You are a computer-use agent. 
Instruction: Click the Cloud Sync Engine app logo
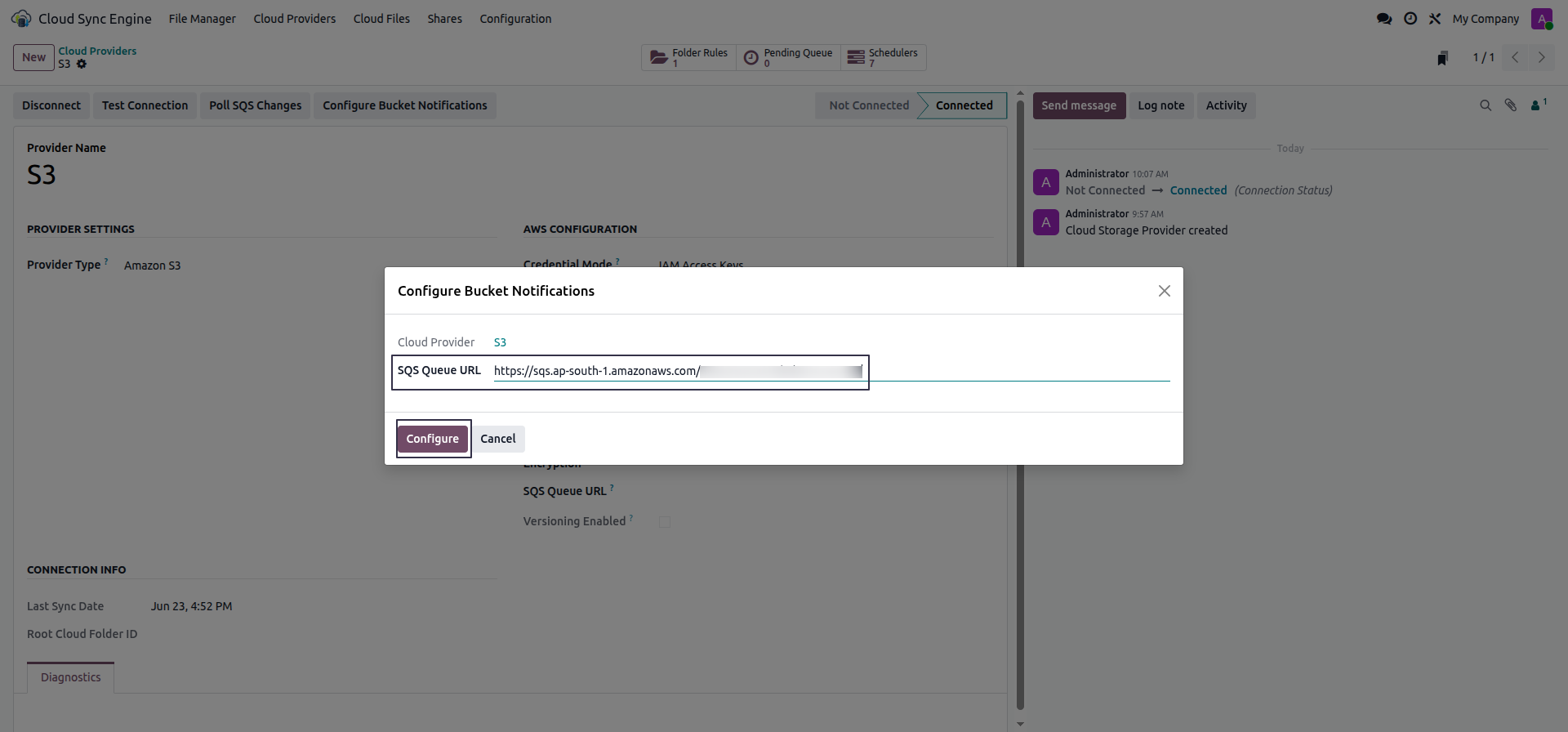(x=21, y=18)
